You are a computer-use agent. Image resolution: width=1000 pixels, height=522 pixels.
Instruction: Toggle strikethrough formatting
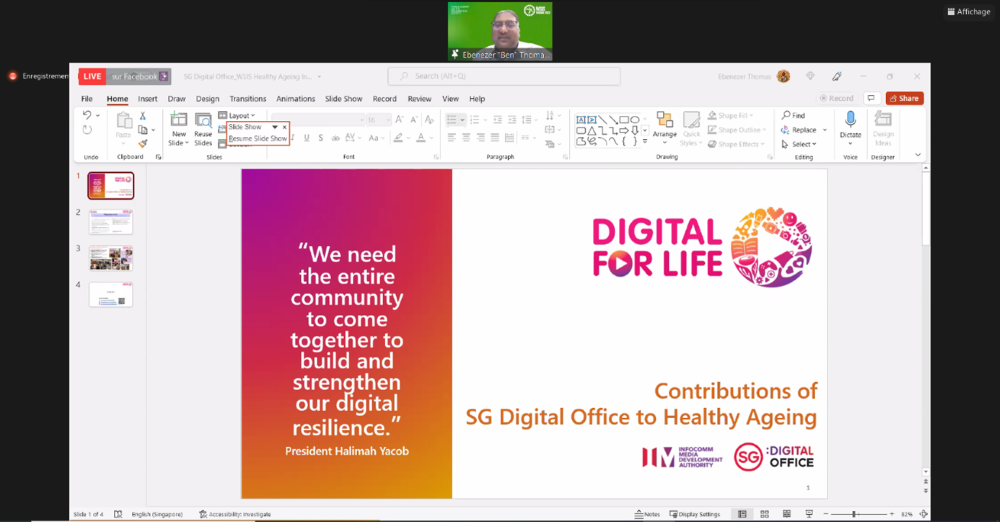pos(335,138)
